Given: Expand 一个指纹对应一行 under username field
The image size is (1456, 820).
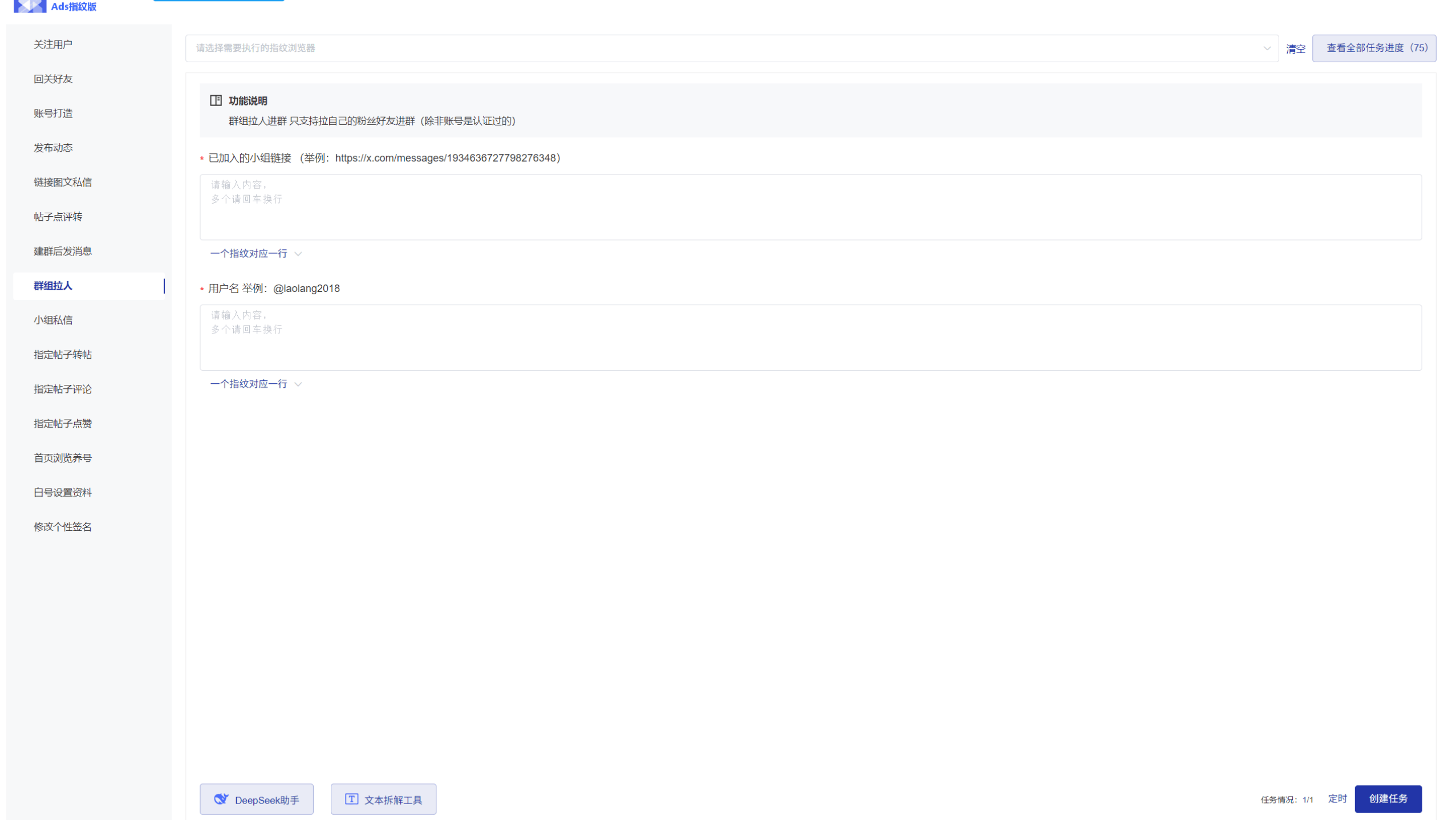Looking at the screenshot, I should [x=255, y=384].
